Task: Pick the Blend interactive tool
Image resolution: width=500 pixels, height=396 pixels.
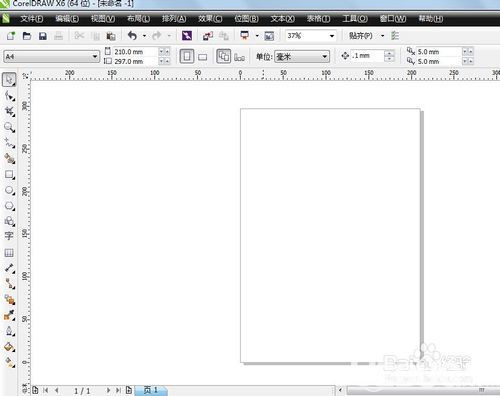Action: click(x=9, y=300)
